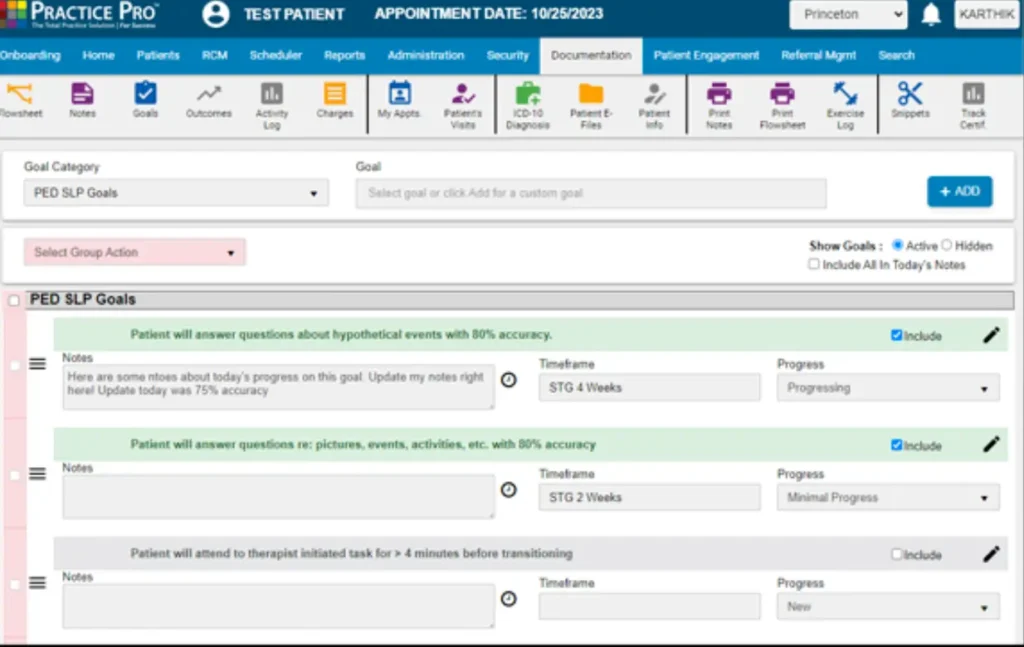Image resolution: width=1024 pixels, height=647 pixels.
Task: Click the ADD goal button
Action: pos(959,191)
